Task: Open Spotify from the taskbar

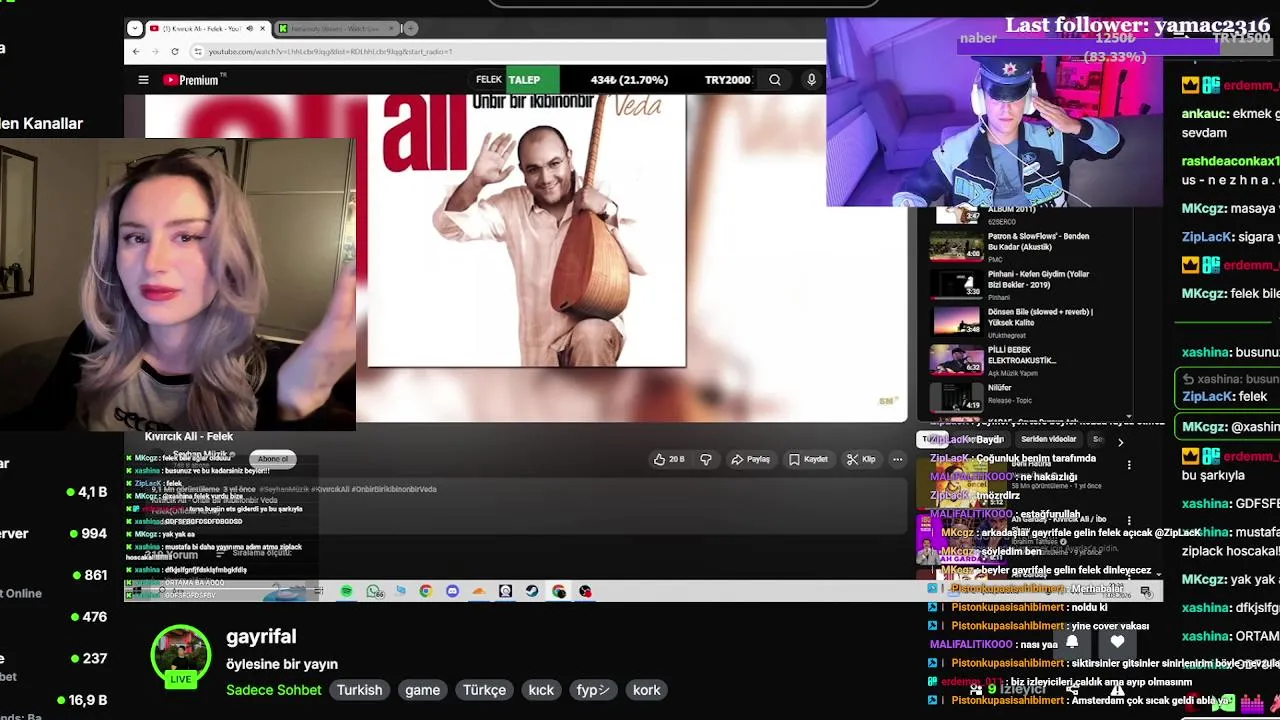Action: pyautogui.click(x=346, y=591)
